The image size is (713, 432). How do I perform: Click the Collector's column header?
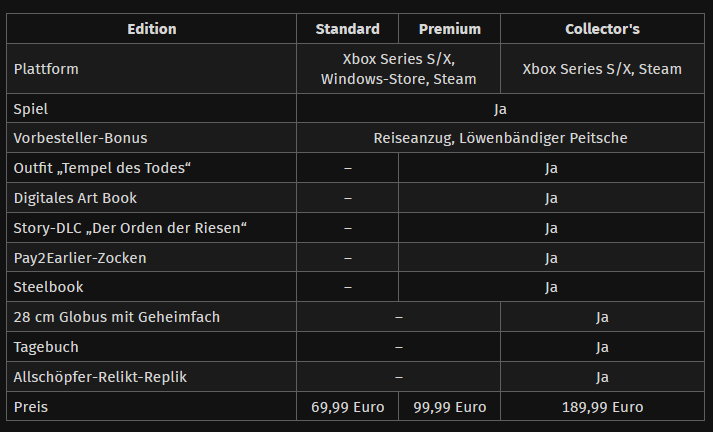(x=602, y=29)
